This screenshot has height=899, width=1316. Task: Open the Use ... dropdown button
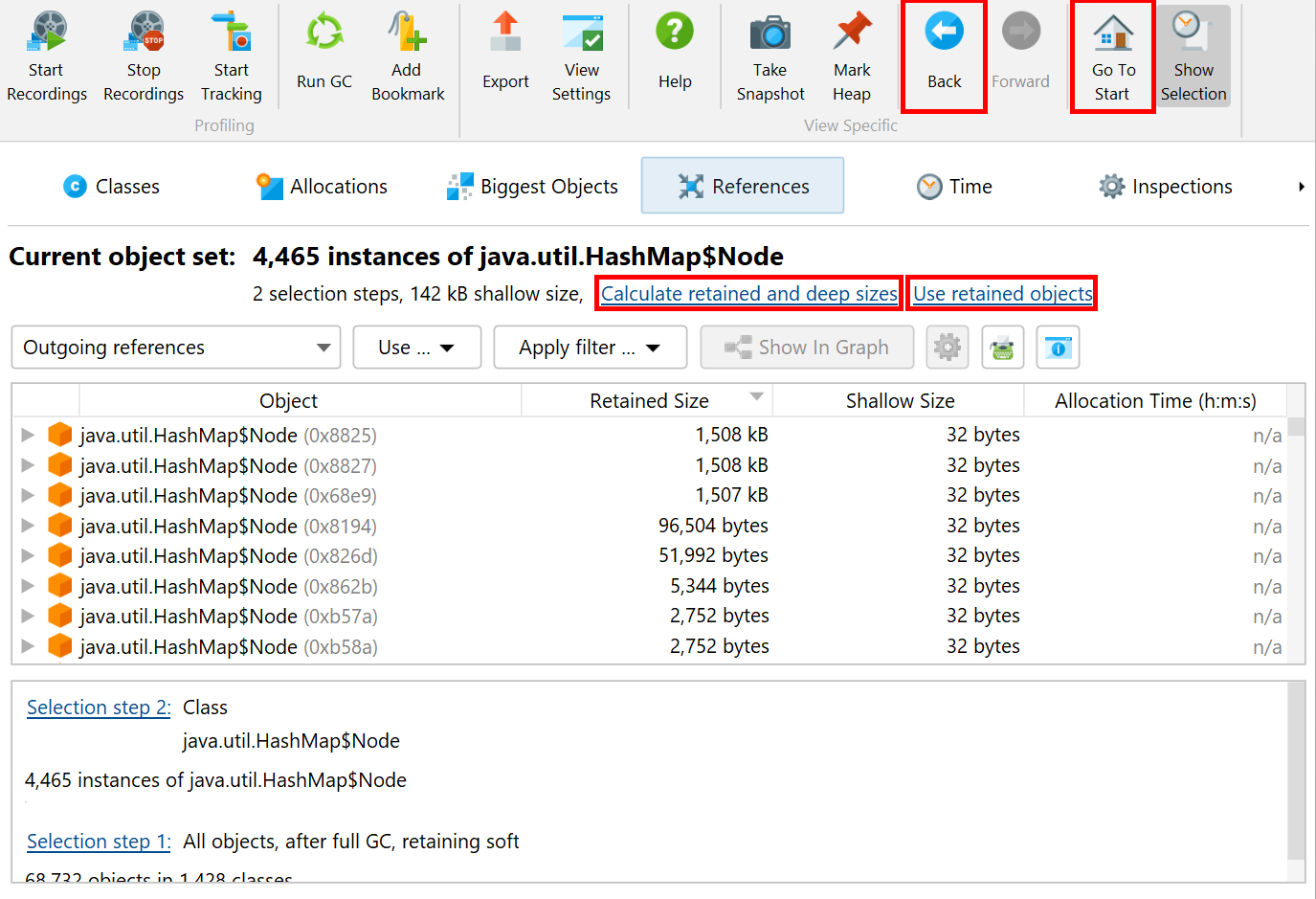point(416,348)
